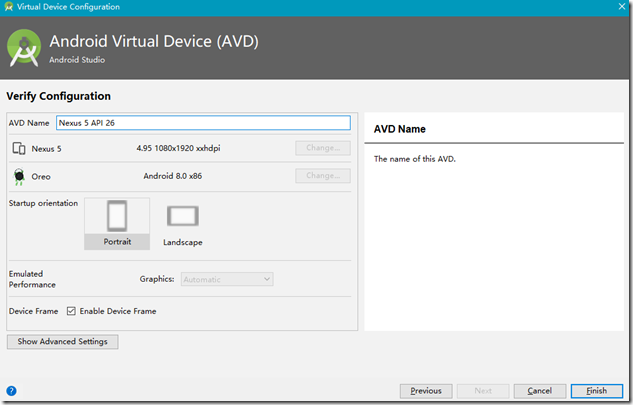Click the 'Device Frame' label

[34, 311]
